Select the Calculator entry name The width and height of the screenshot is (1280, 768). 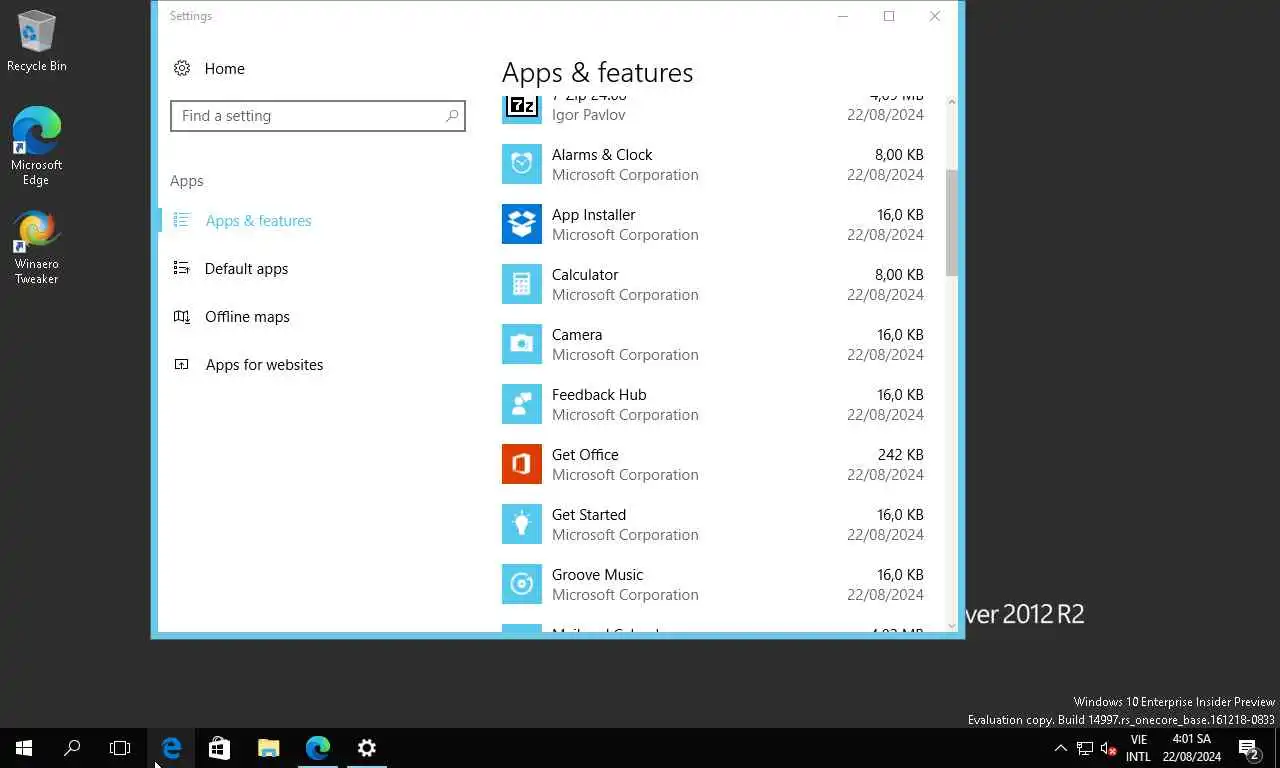coord(585,274)
